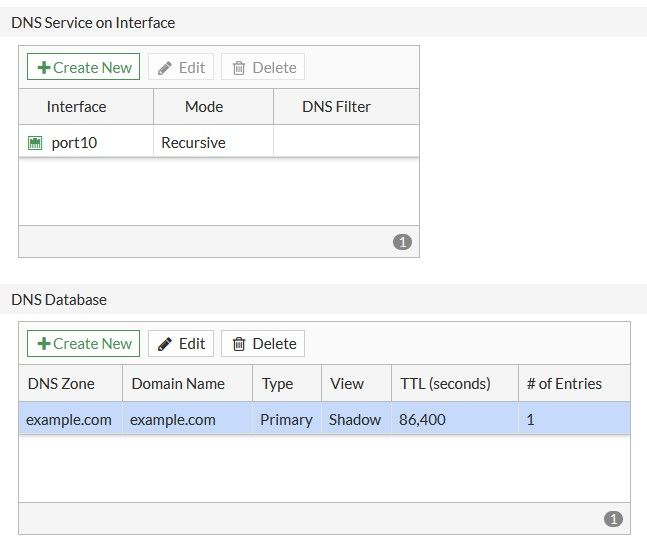Click Create New in DNS Service section
The image size is (647, 551).
tap(84, 67)
